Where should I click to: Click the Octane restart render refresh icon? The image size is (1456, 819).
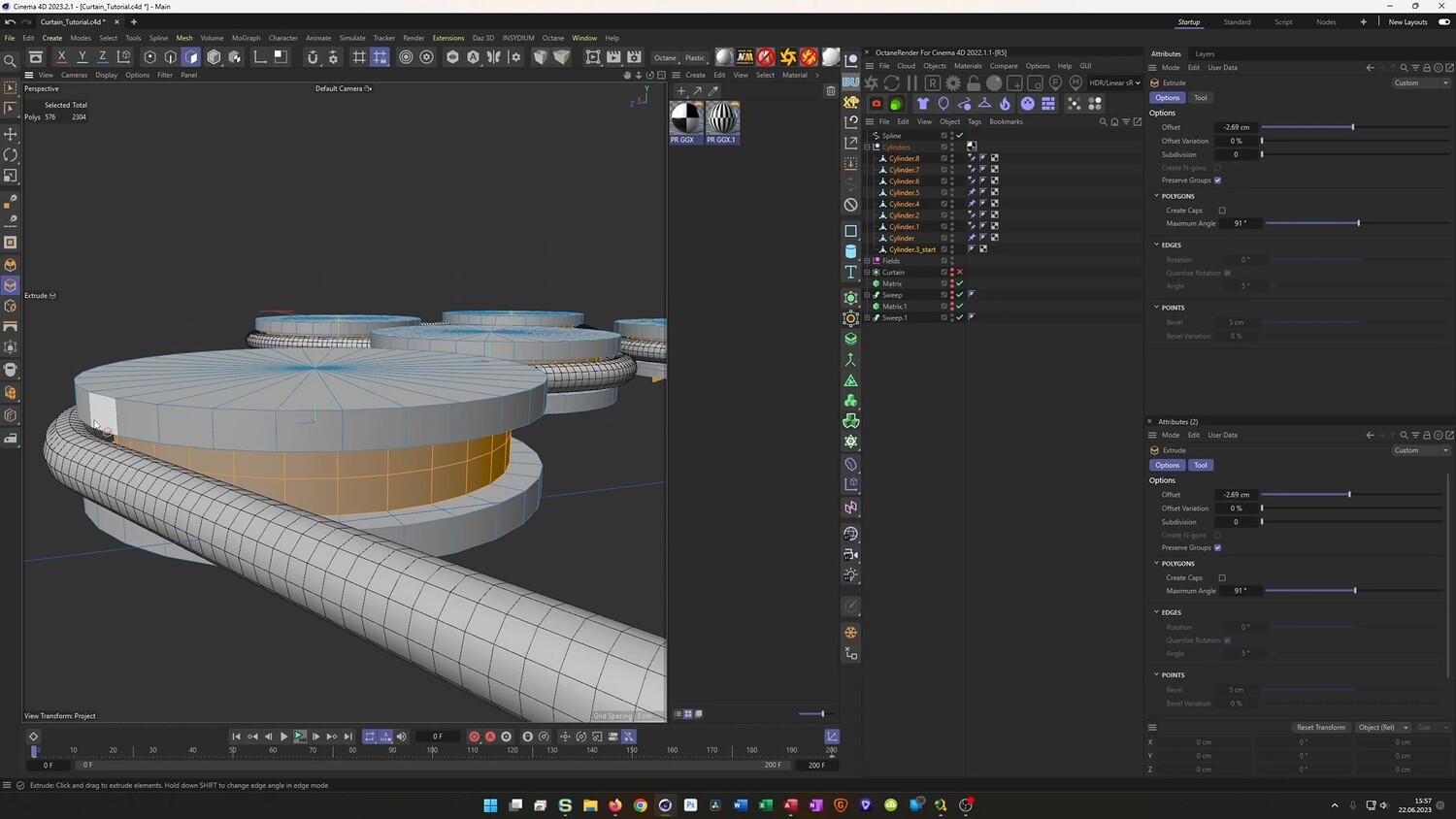tap(891, 83)
